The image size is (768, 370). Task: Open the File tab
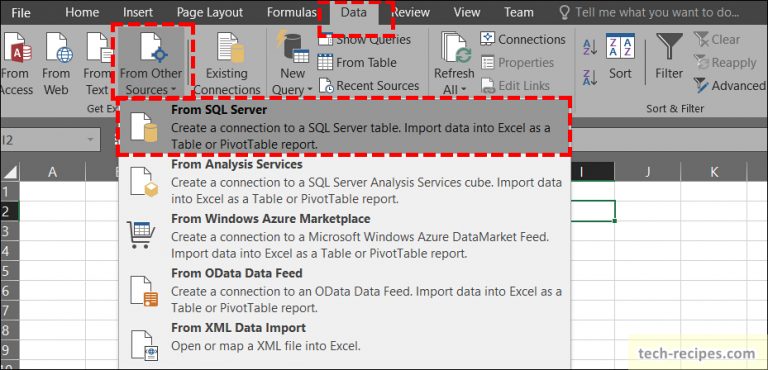(20, 12)
